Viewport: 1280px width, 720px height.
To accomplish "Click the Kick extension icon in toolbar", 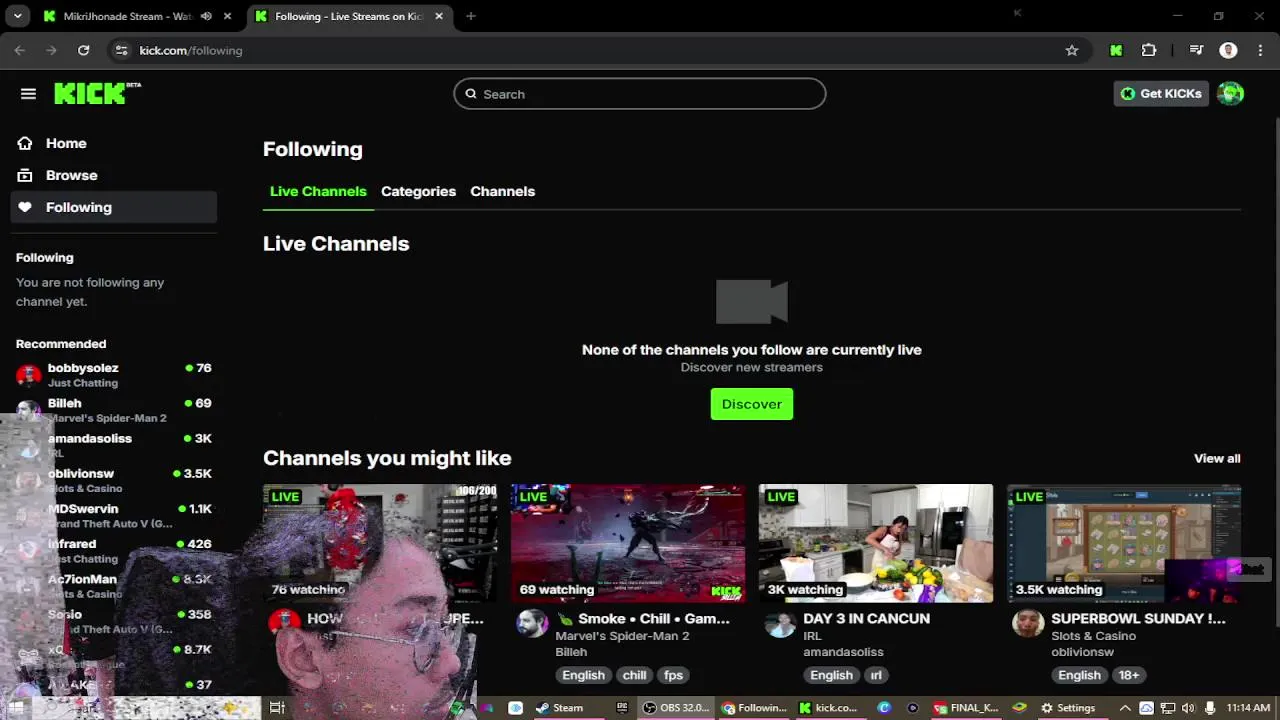I will point(1116,50).
